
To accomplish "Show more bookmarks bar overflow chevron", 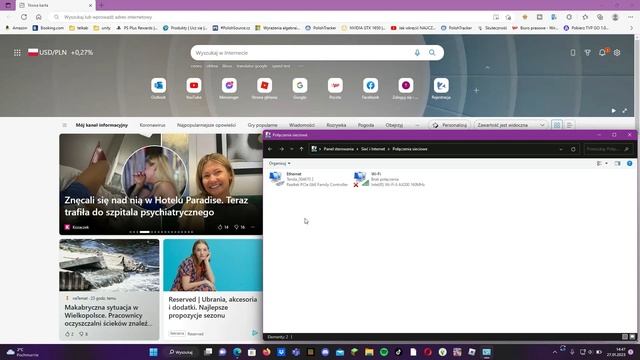I will [631, 28].
